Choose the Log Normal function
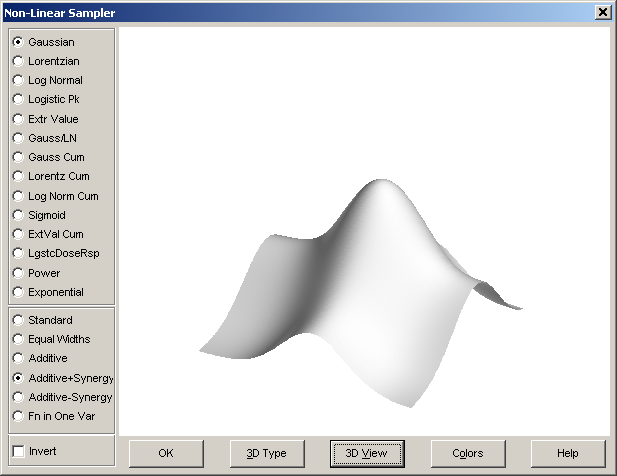This screenshot has width=617, height=476. 48,80
